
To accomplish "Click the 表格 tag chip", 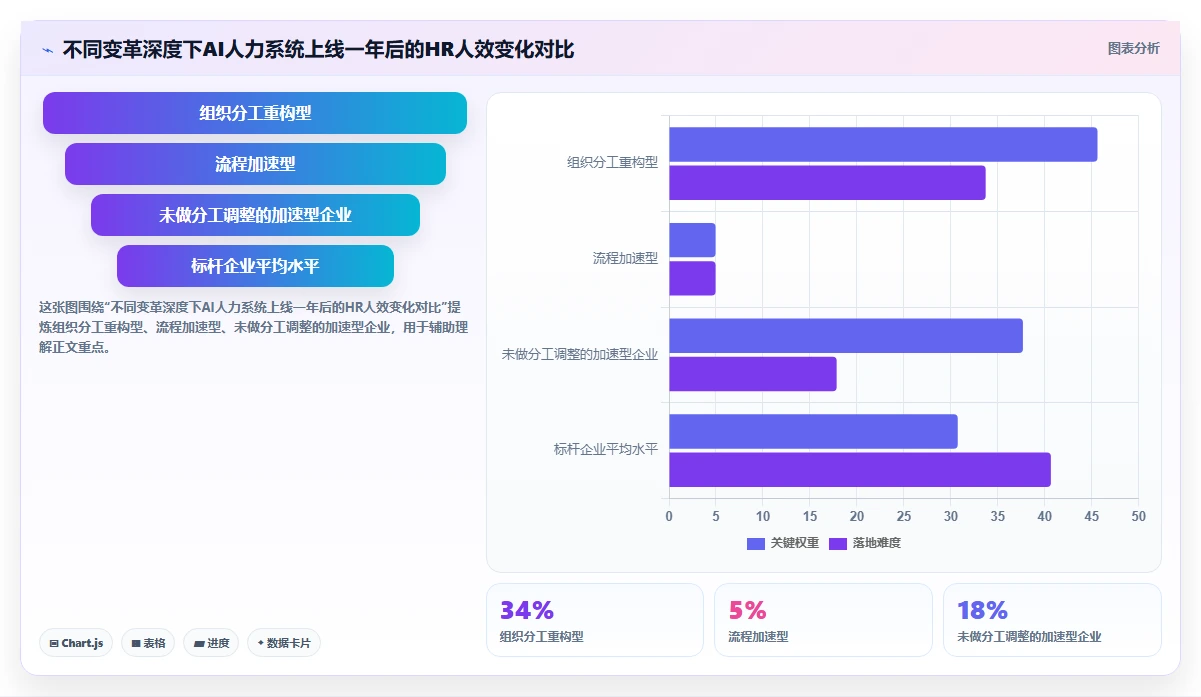I will (x=148, y=643).
